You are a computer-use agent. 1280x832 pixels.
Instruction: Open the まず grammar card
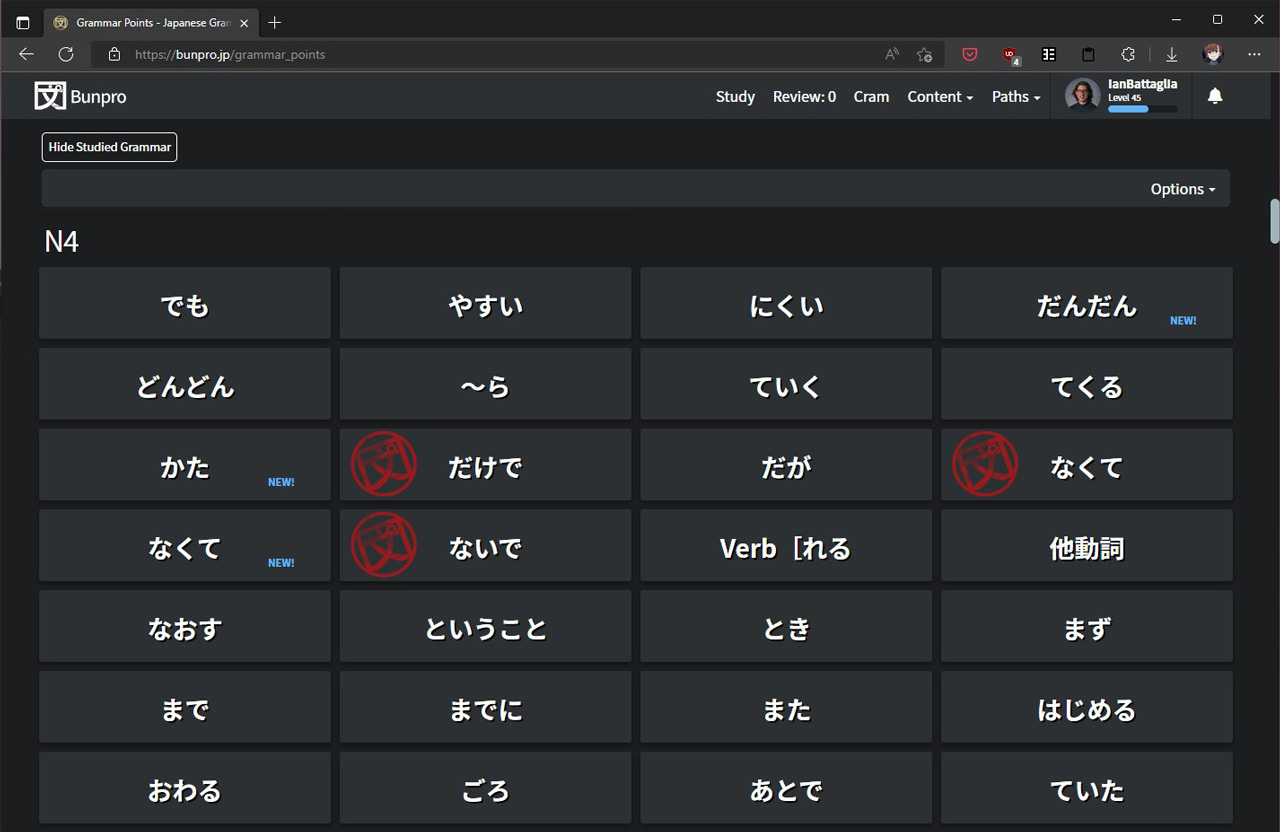point(1087,627)
